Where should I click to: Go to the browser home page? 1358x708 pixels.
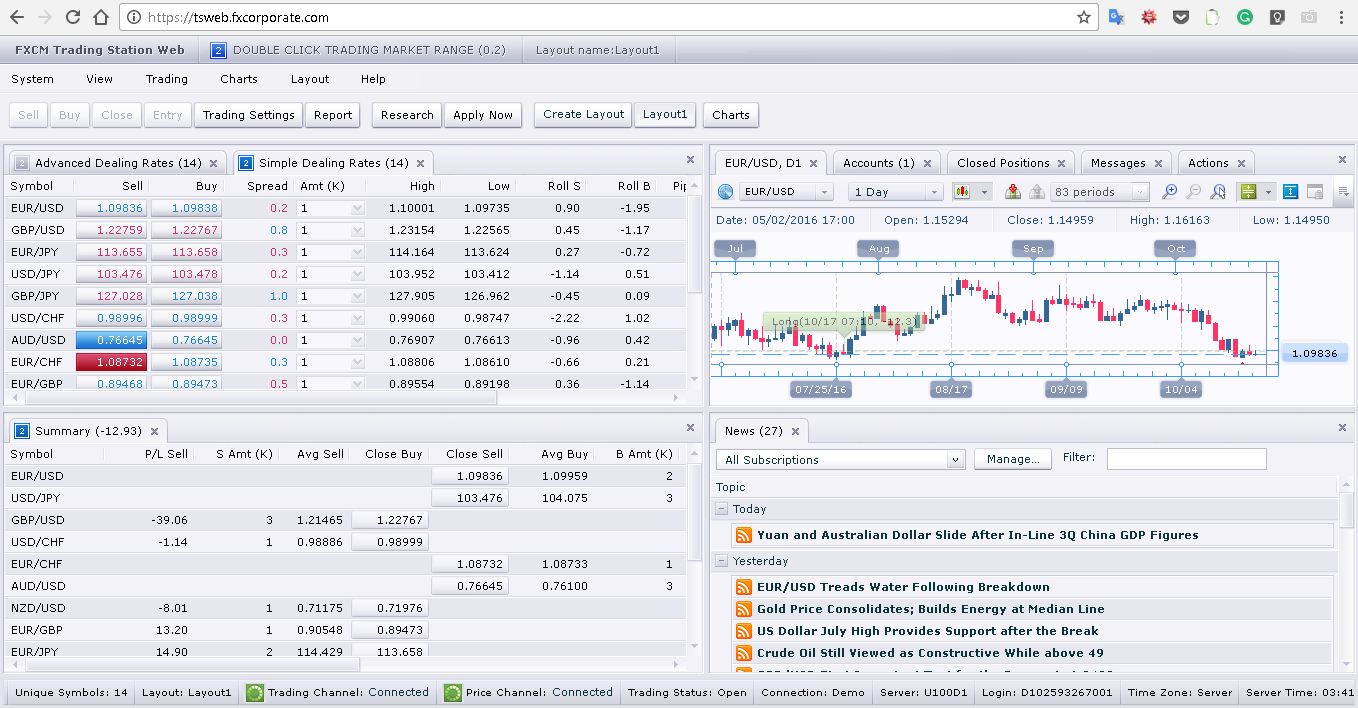click(x=100, y=17)
